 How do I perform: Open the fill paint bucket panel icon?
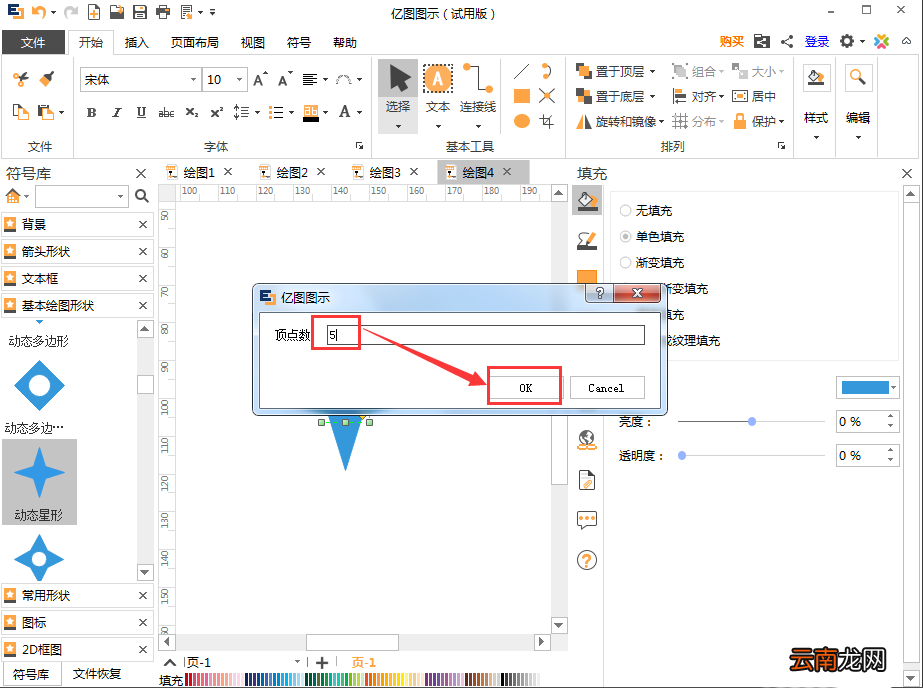(x=587, y=201)
